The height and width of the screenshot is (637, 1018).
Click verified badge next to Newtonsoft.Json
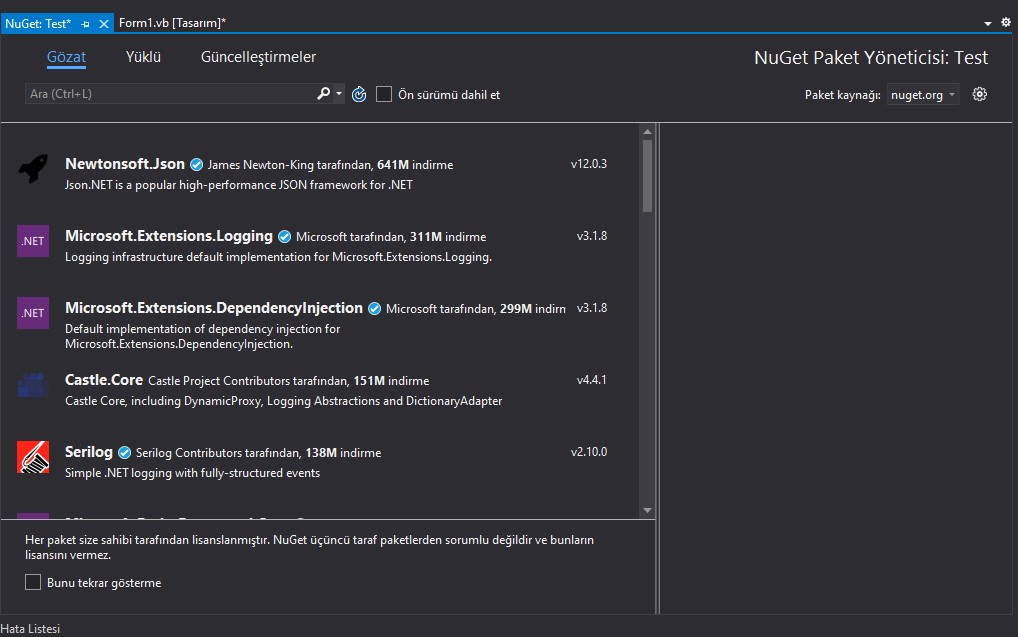196,165
